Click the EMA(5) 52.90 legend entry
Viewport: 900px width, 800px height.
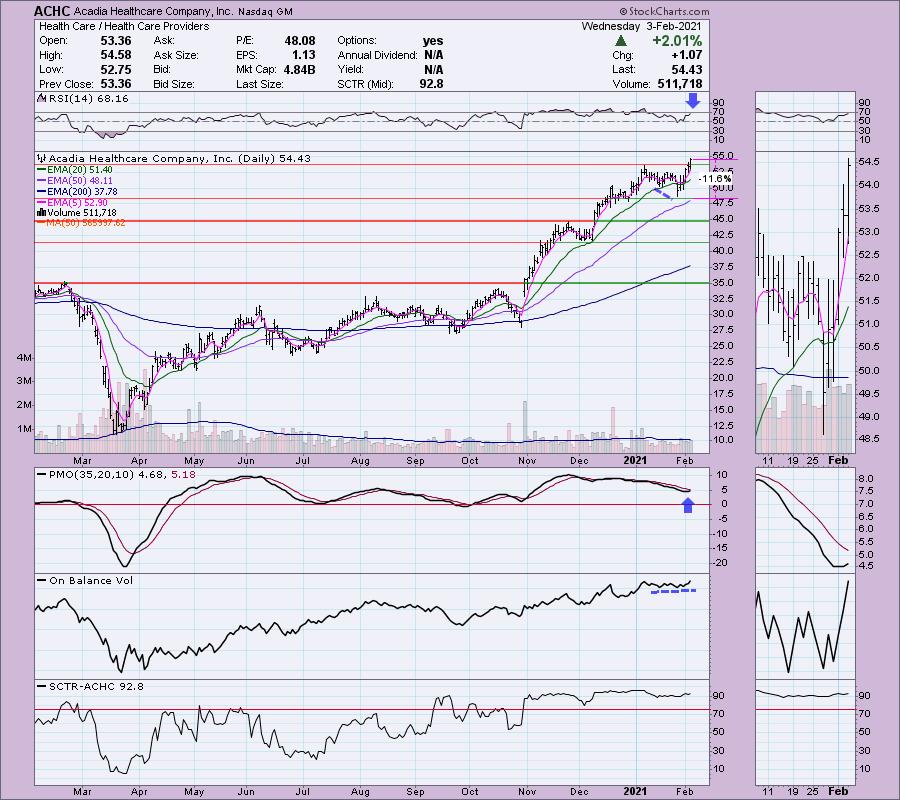point(78,203)
